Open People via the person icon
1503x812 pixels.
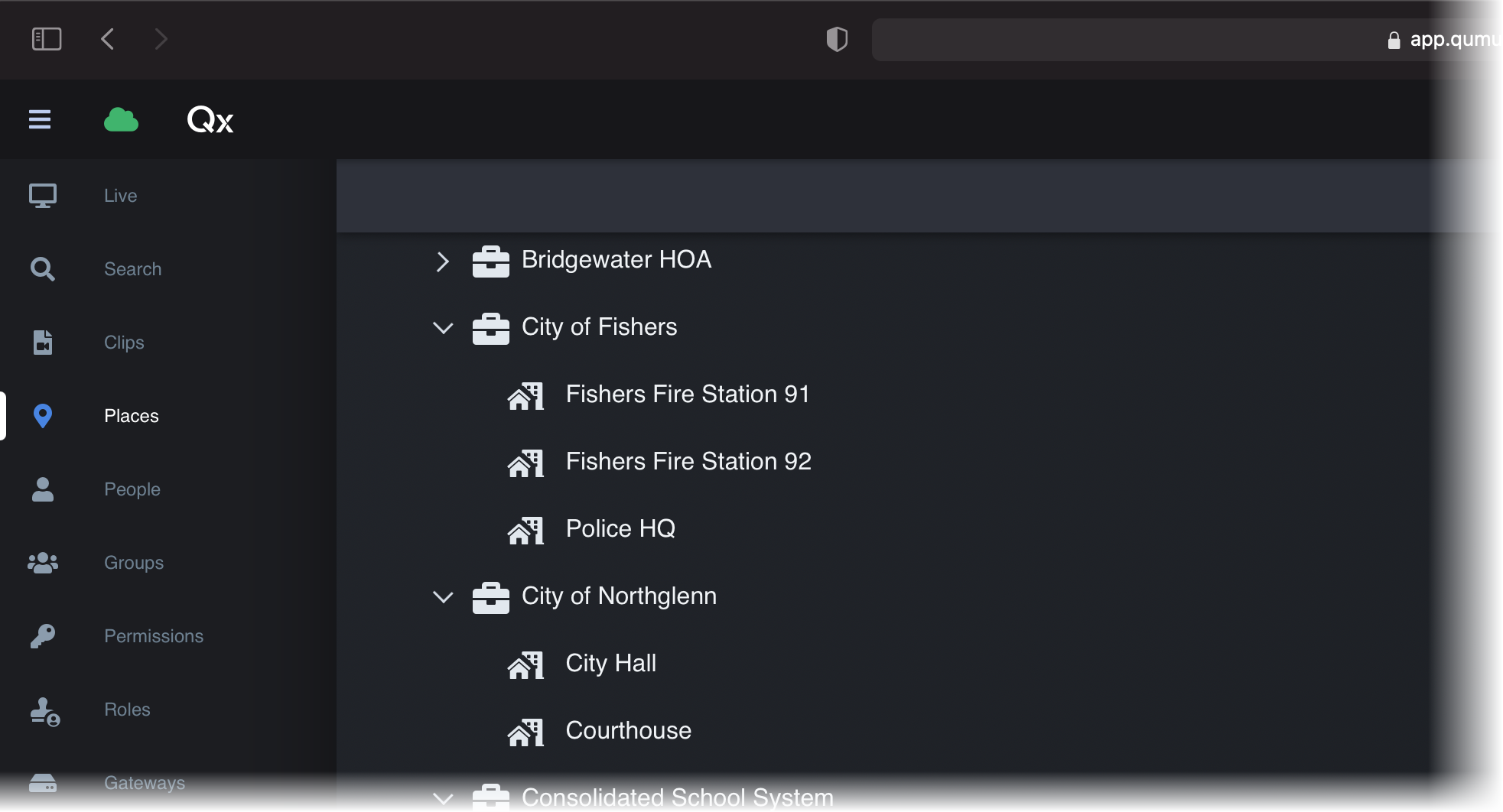coord(42,489)
